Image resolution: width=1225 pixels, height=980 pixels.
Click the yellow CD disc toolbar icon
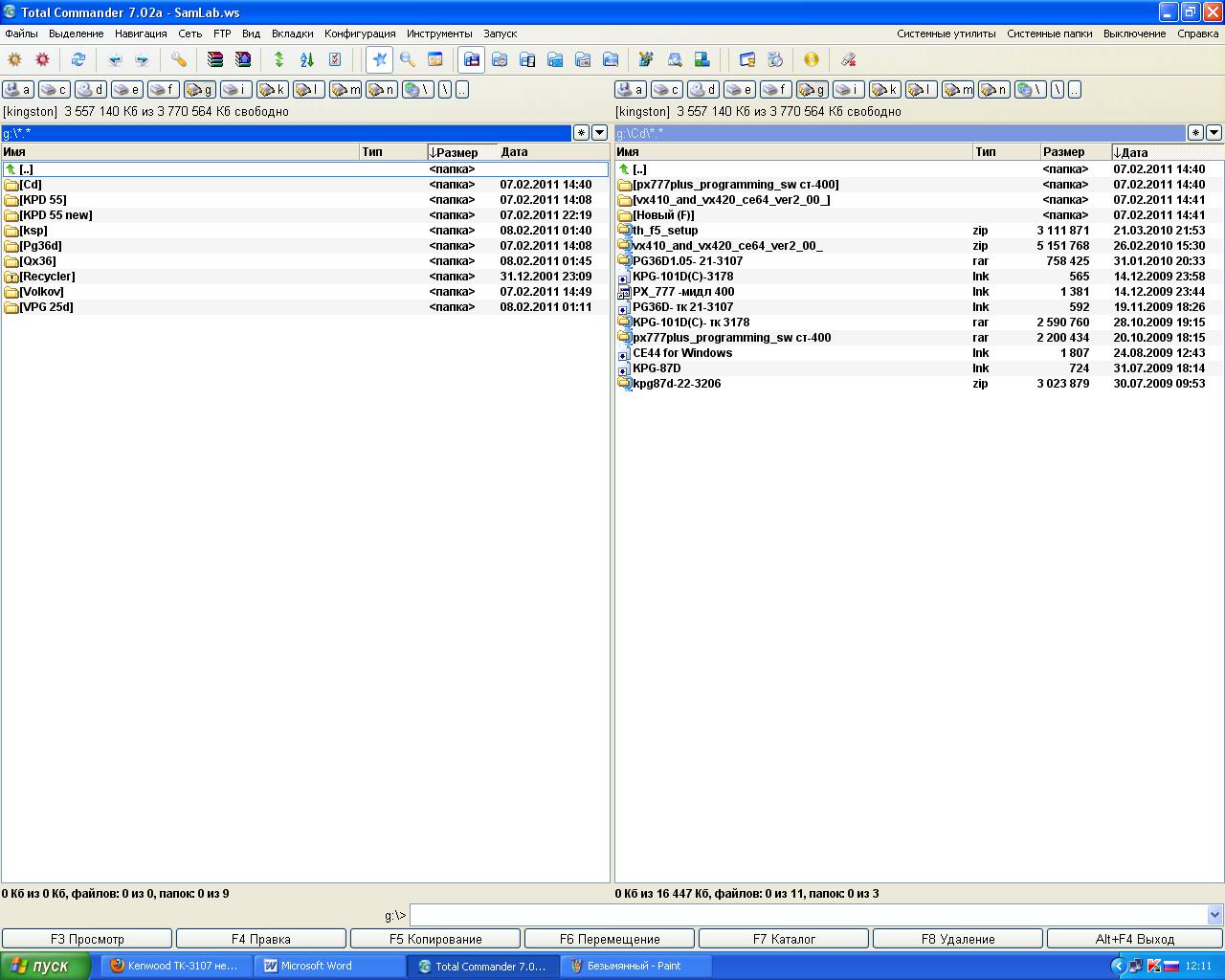812,59
